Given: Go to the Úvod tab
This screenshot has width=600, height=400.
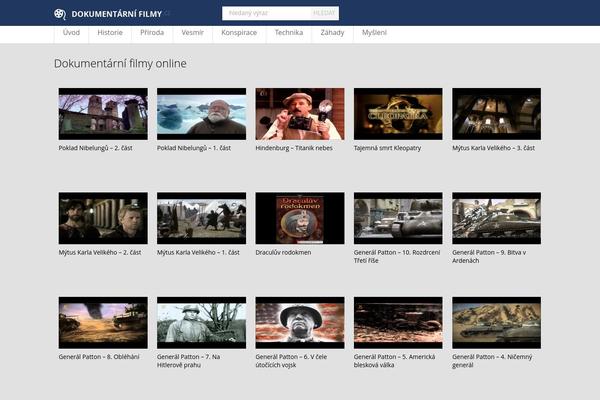Looking at the screenshot, I should point(71,33).
